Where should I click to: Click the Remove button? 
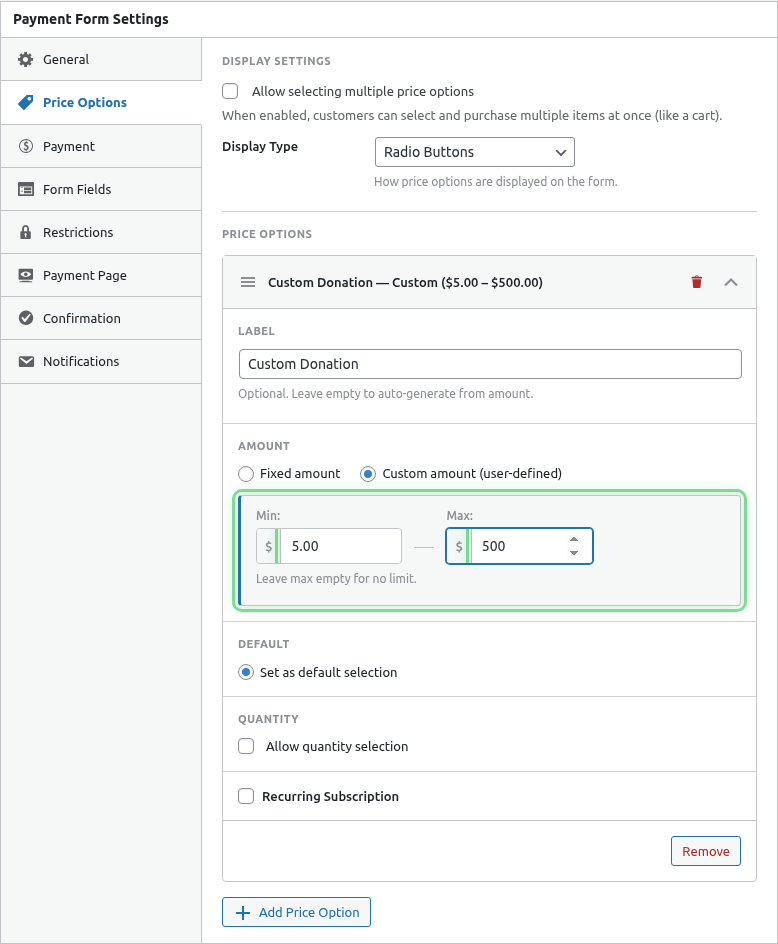(x=705, y=851)
